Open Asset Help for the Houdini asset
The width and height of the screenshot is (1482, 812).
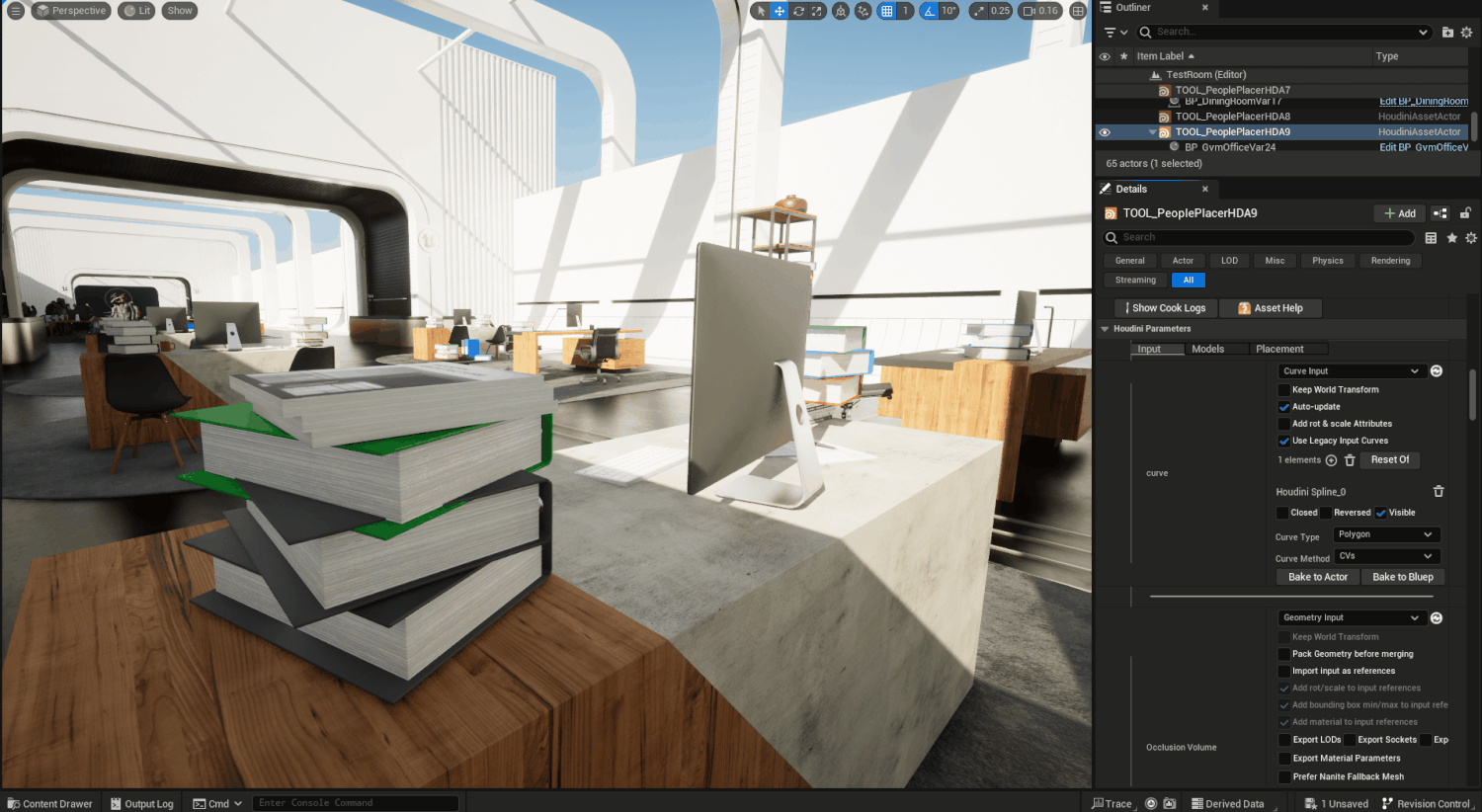point(1270,307)
